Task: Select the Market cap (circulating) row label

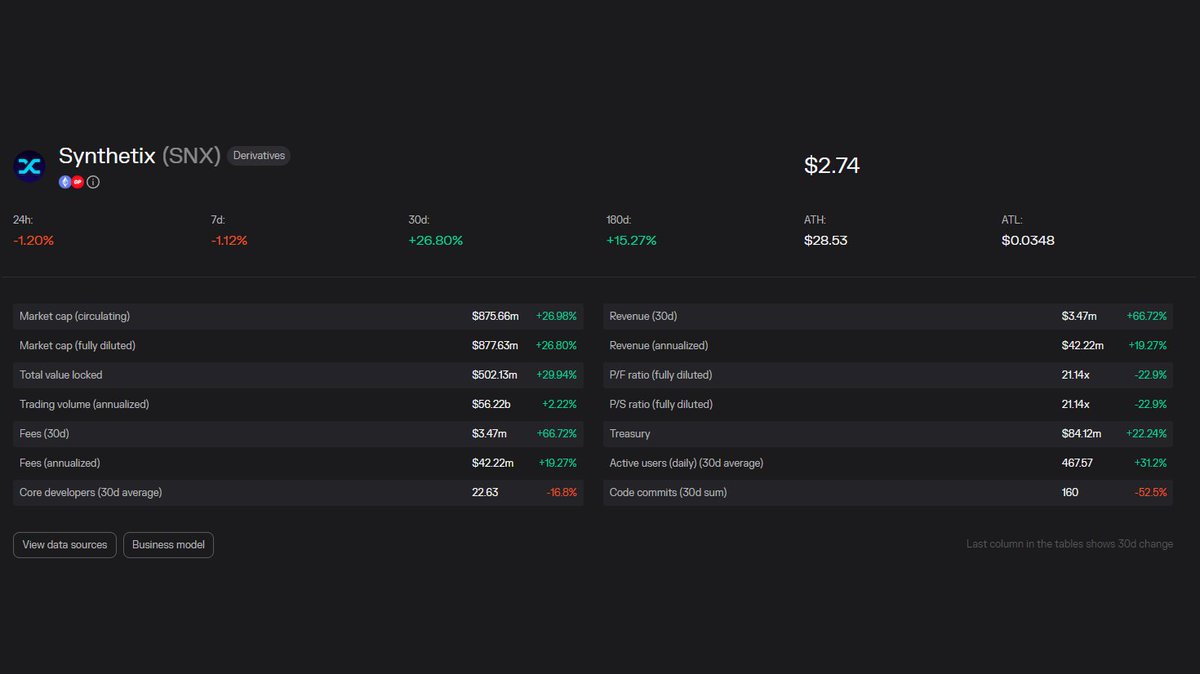Action: click(x=75, y=316)
